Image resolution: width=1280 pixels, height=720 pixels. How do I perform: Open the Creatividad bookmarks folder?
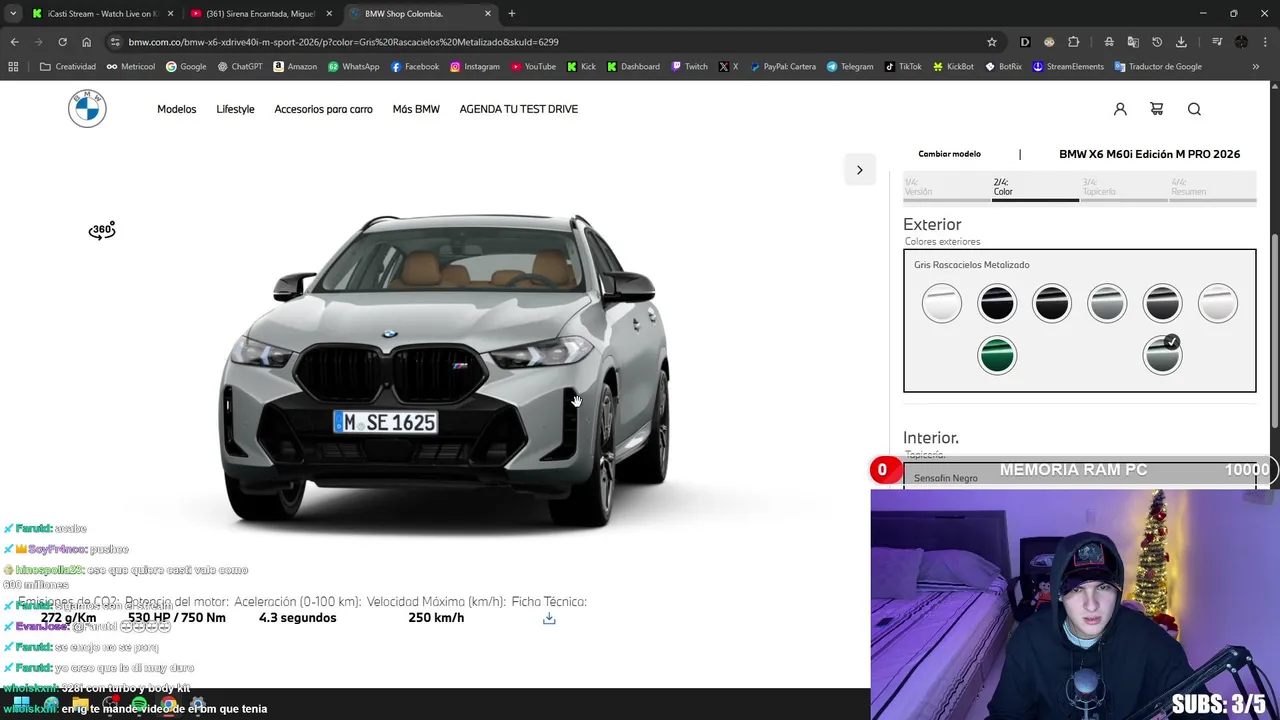click(x=67, y=67)
